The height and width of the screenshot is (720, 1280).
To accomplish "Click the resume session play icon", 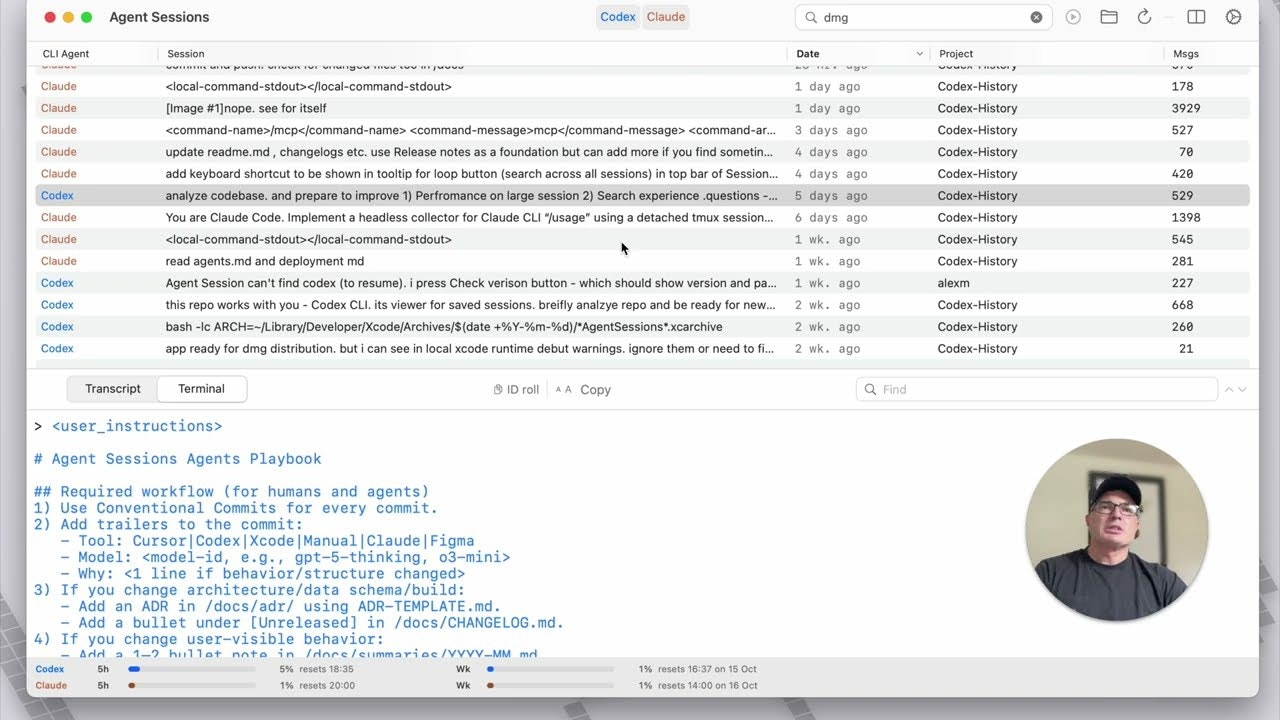I will pos(1073,17).
